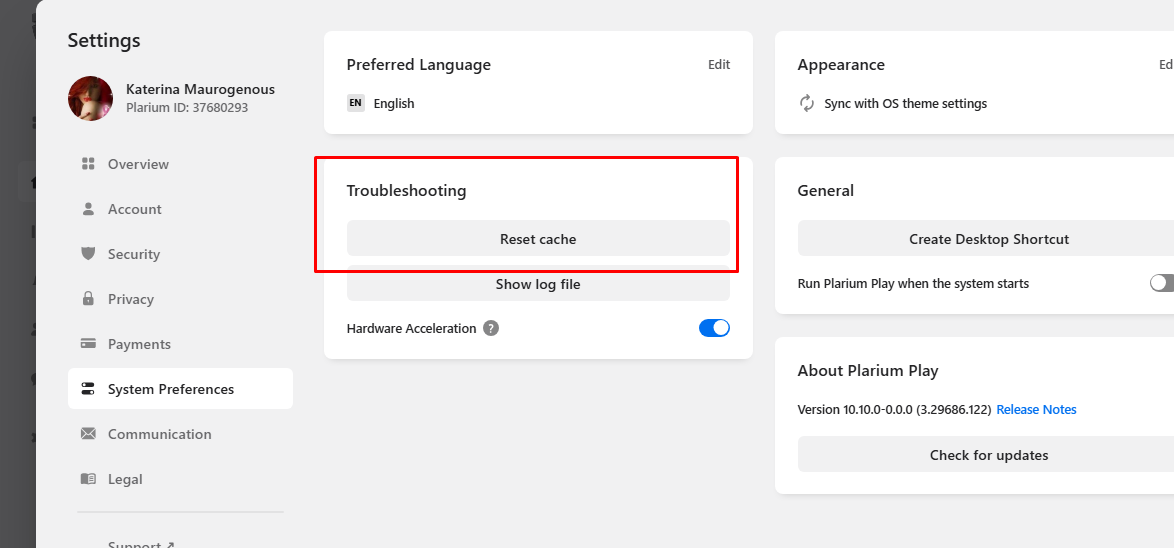
Task: Click the Communication envelope icon
Action: (x=88, y=434)
